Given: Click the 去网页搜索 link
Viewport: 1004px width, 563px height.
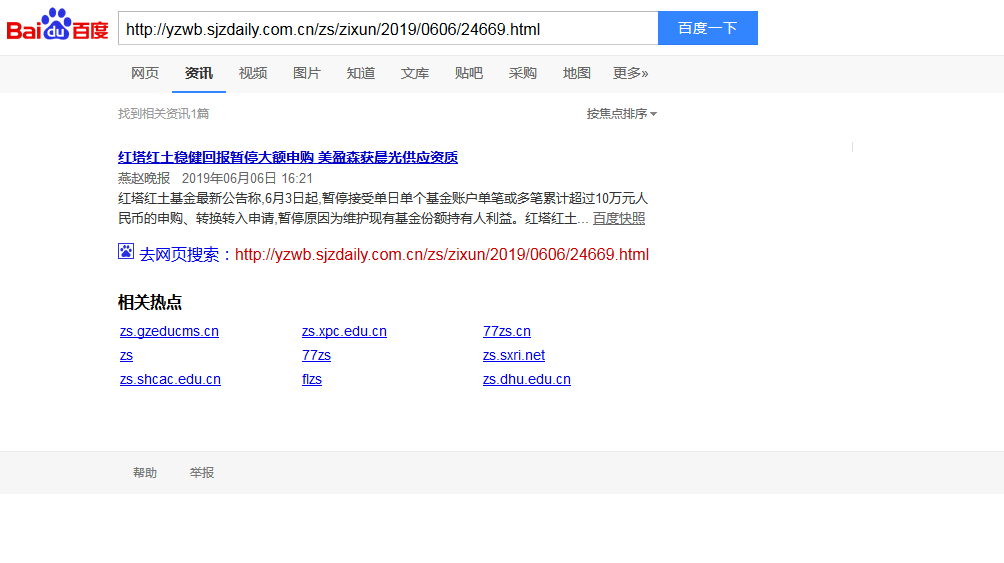Looking at the screenshot, I should [x=179, y=254].
